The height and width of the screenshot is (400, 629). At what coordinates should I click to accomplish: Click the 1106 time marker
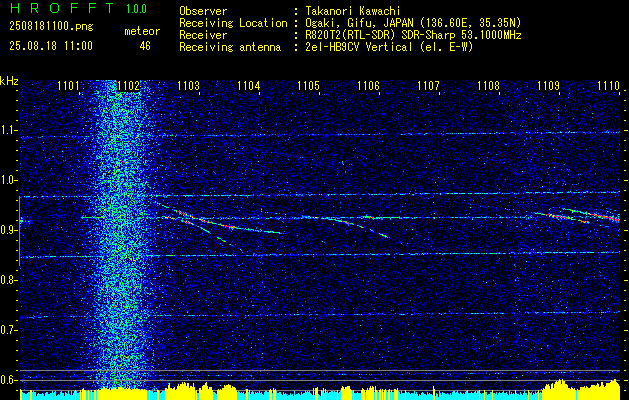(368, 85)
